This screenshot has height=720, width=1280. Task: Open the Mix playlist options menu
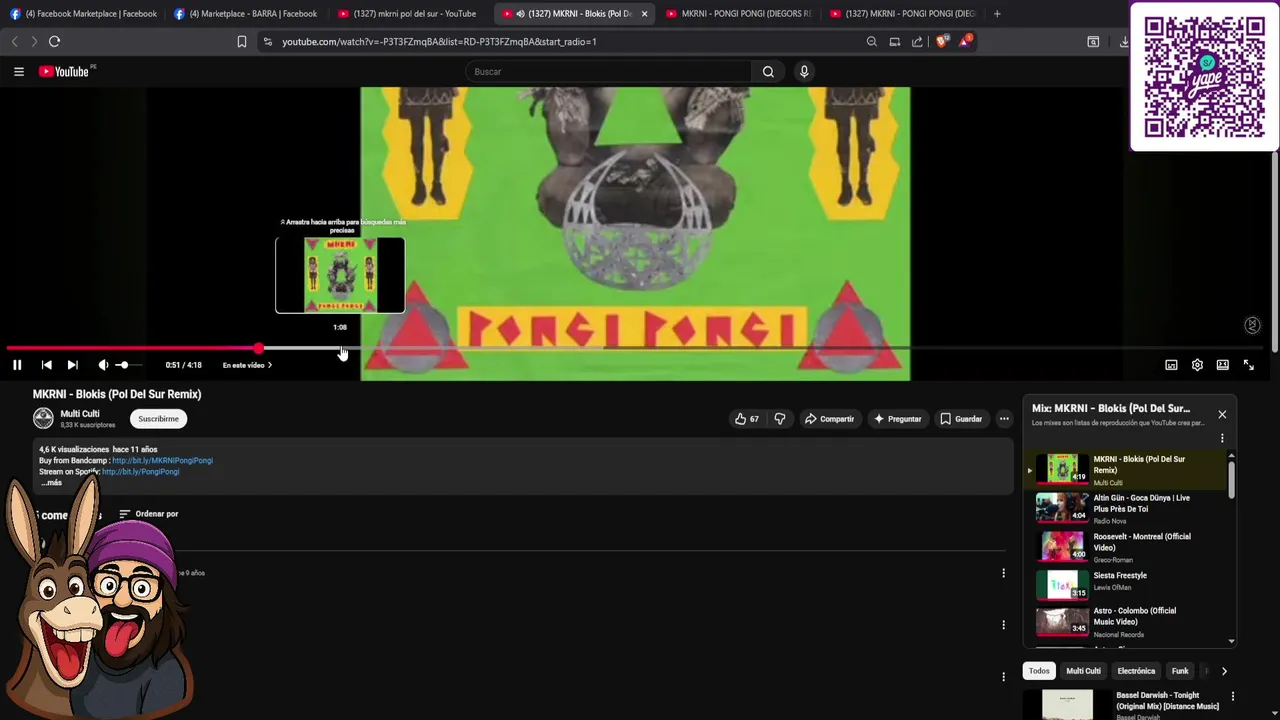pos(1221,438)
